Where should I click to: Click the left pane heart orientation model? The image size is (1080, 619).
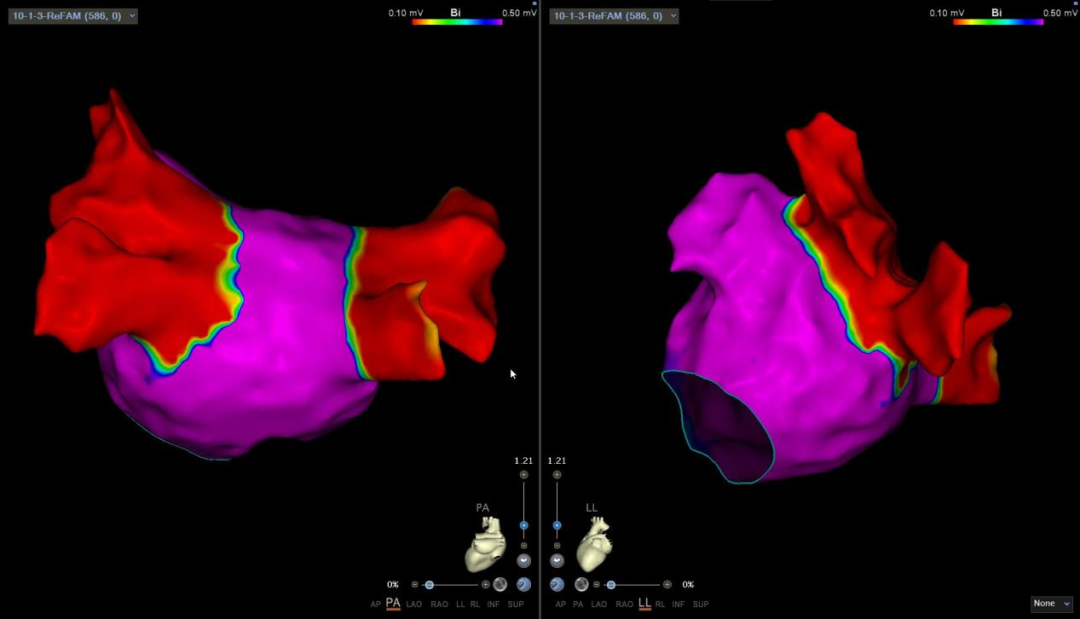coord(486,548)
